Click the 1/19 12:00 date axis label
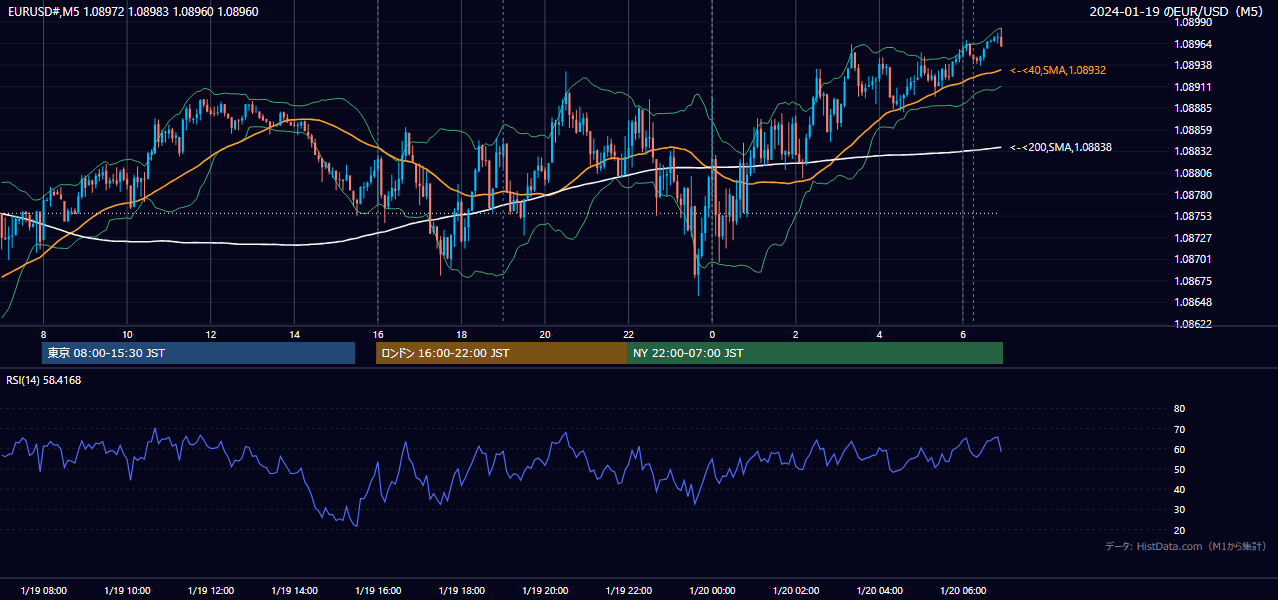 click(210, 590)
